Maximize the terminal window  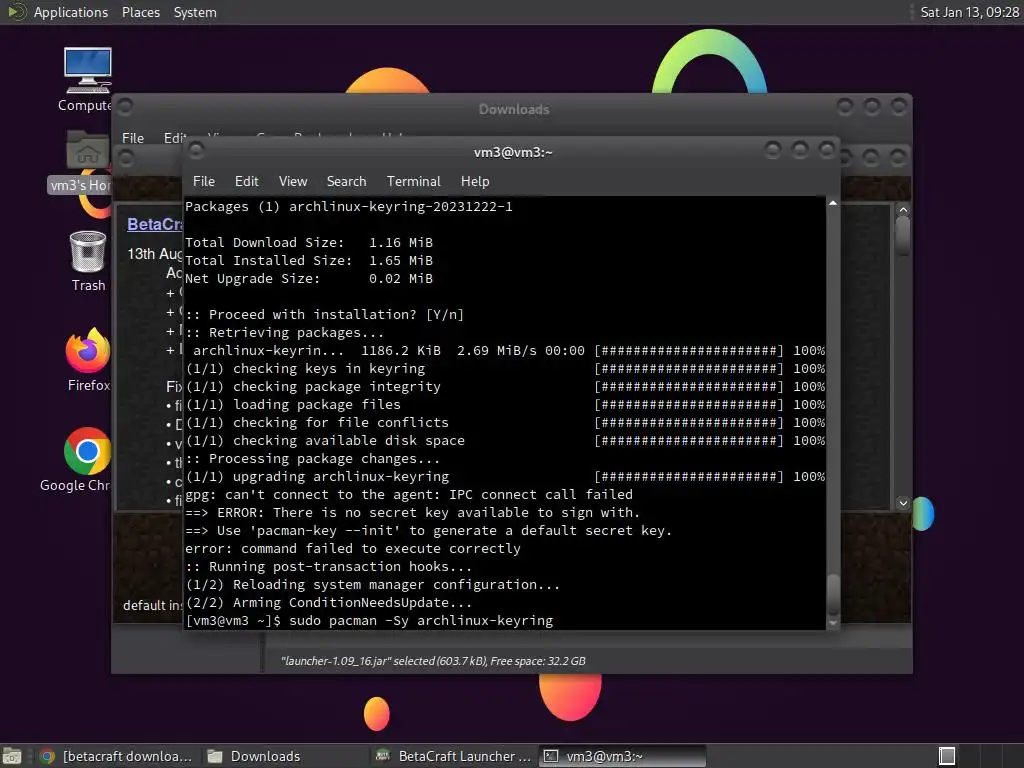(800, 150)
